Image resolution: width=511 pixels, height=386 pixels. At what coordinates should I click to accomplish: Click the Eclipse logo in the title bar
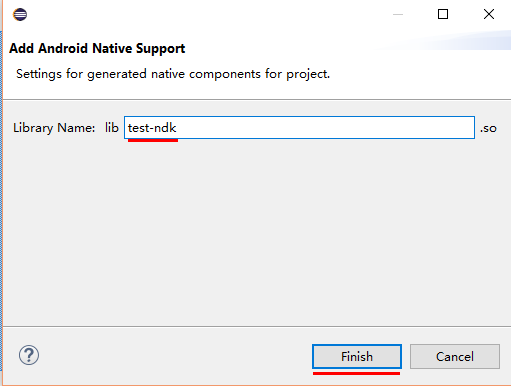coord(20,14)
